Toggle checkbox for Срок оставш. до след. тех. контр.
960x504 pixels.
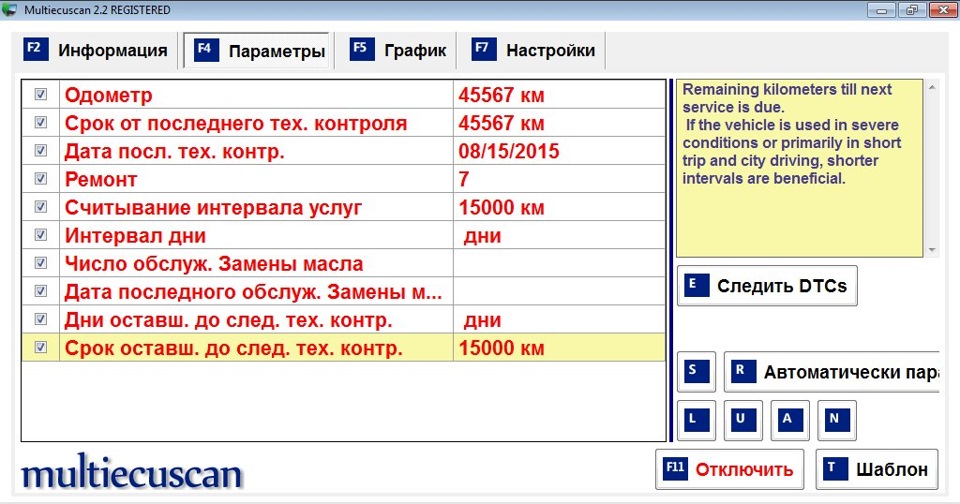pos(40,348)
